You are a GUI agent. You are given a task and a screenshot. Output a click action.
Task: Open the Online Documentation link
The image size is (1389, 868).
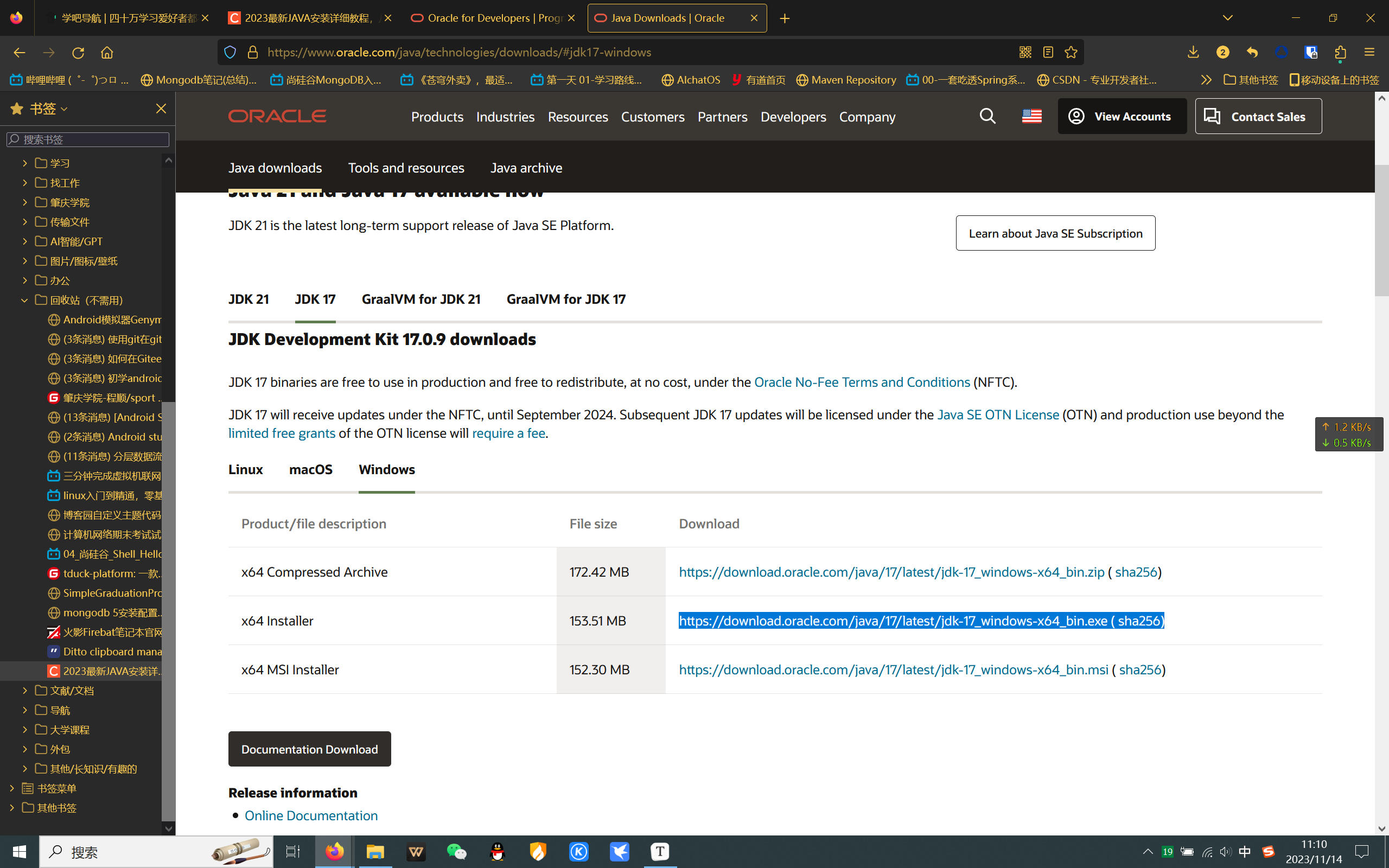(310, 815)
